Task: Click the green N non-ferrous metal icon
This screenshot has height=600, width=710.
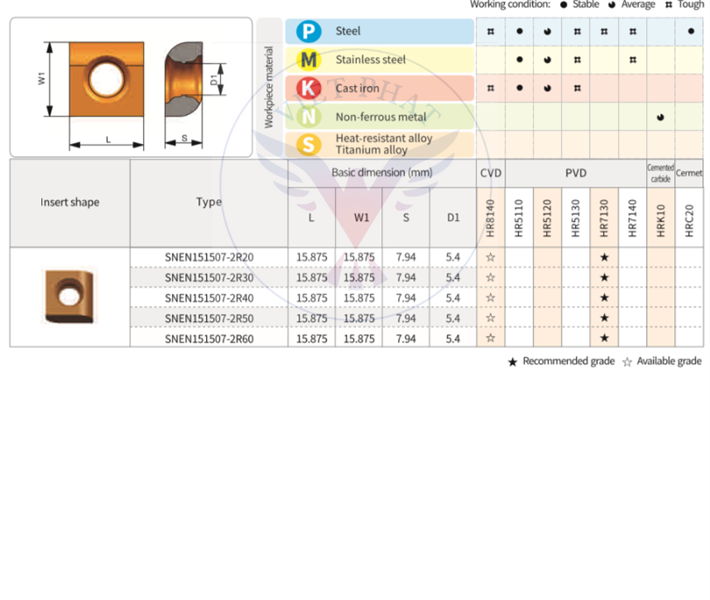Action: 308,117
